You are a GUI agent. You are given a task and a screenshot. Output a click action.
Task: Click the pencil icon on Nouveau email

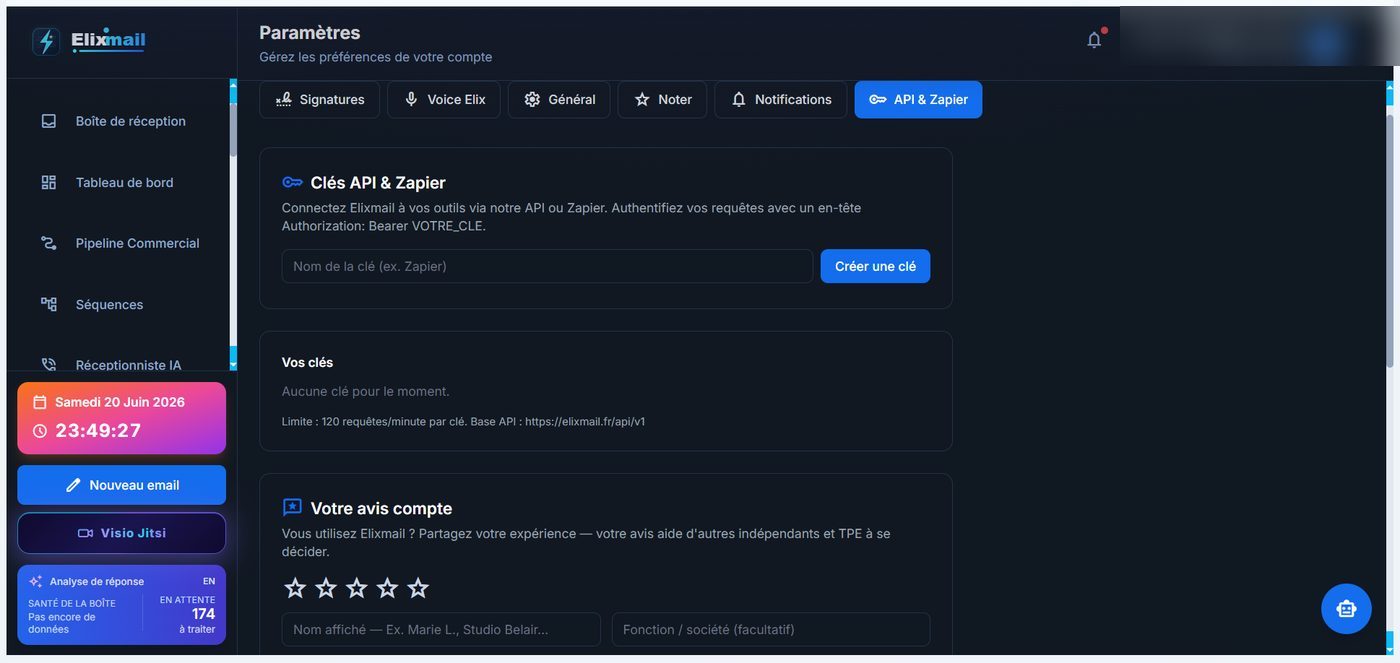tap(73, 485)
